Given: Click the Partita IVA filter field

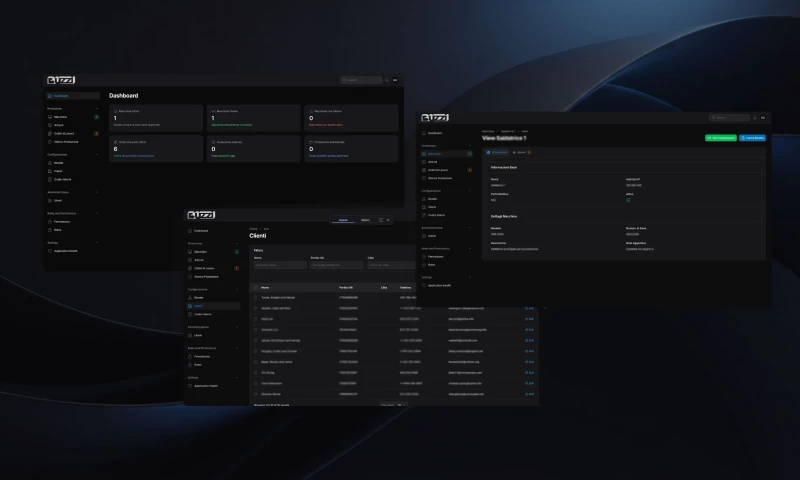Looking at the screenshot, I should coord(337,265).
